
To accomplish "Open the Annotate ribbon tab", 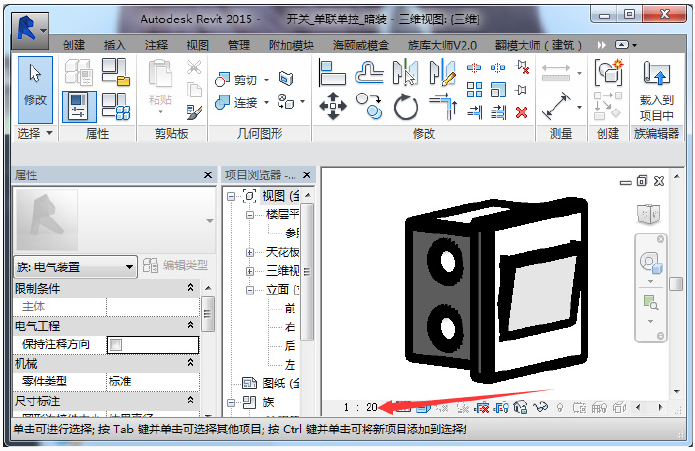I will pos(156,45).
